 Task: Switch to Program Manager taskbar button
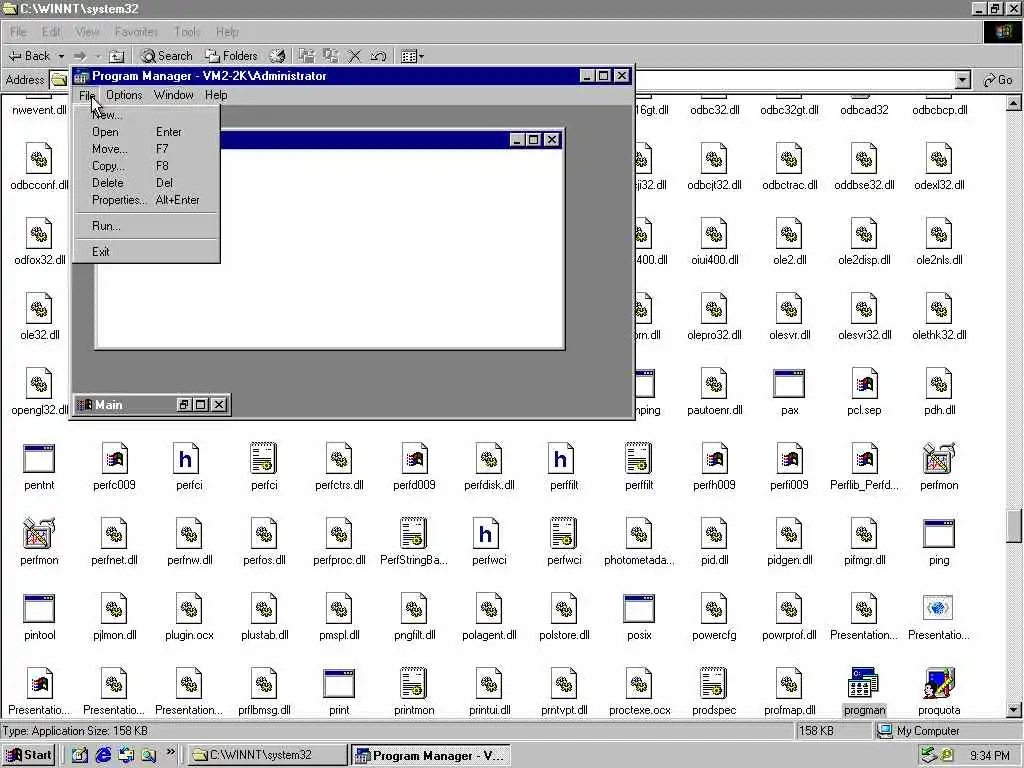click(x=431, y=755)
